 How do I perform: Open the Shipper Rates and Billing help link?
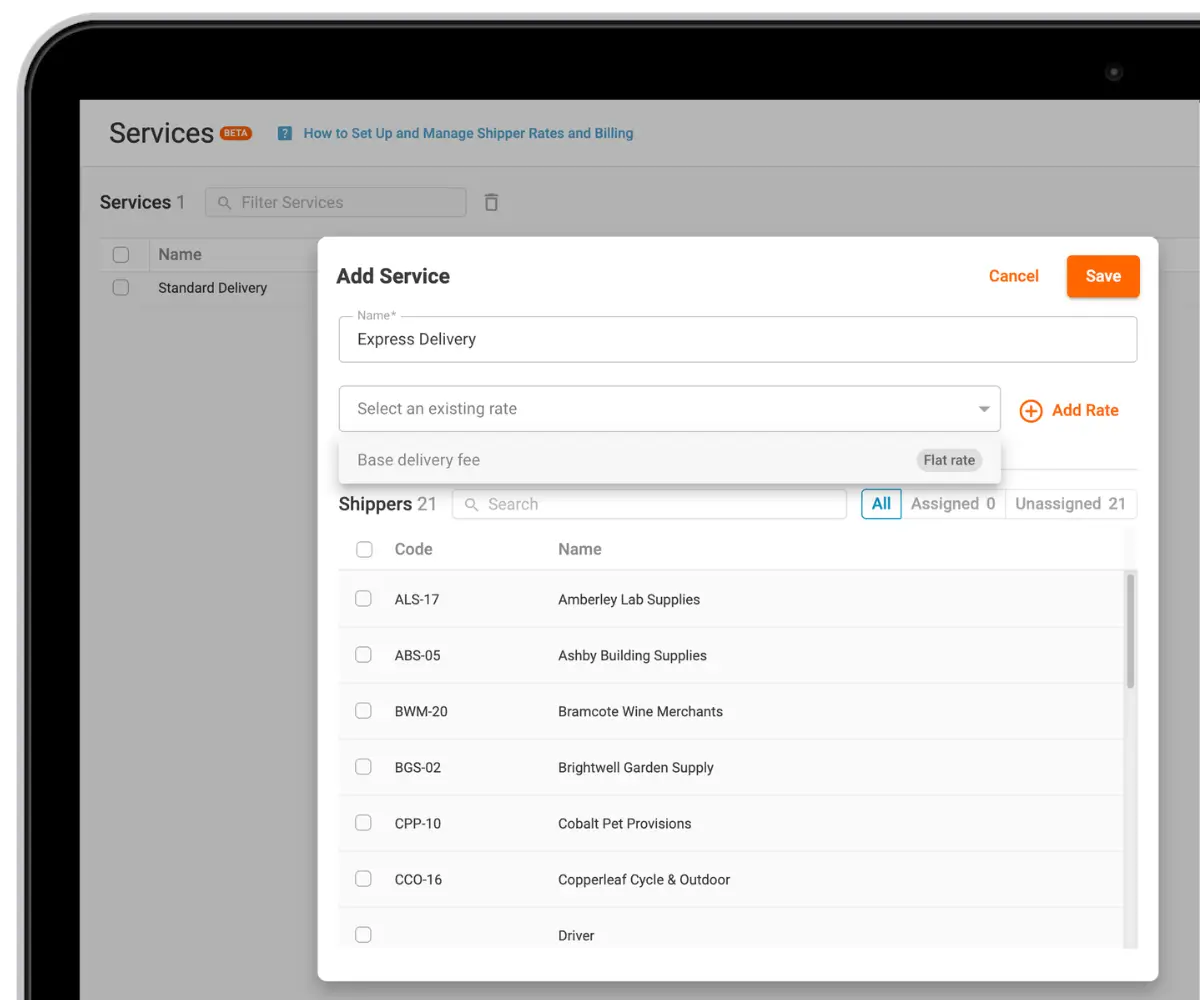tap(468, 133)
